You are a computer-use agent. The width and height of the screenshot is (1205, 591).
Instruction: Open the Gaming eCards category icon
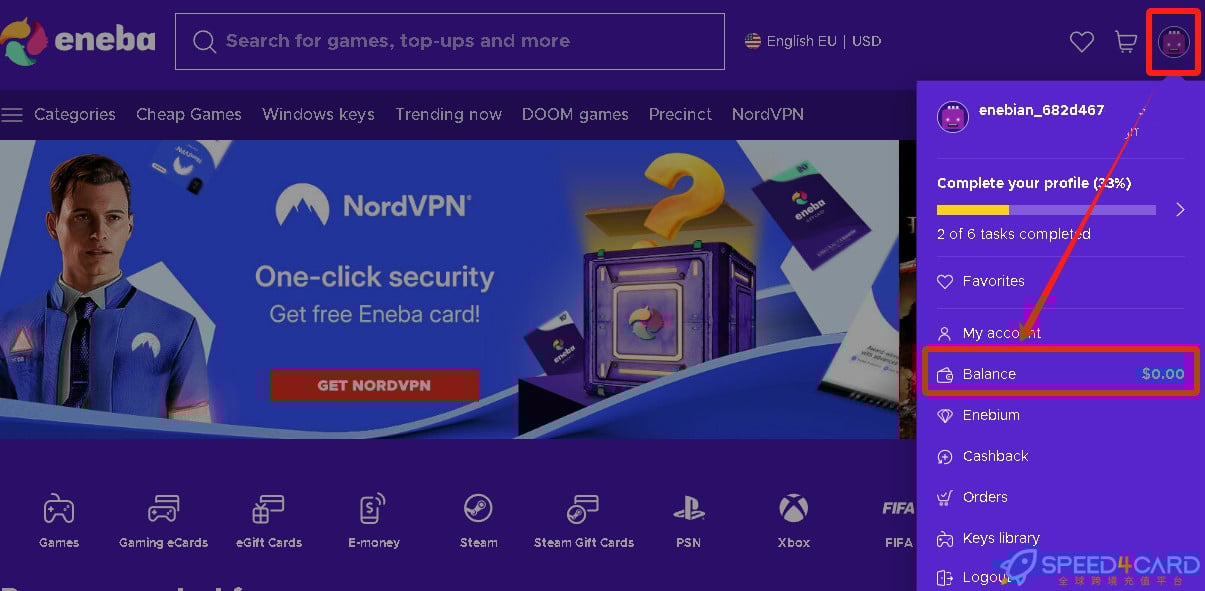pos(163,509)
